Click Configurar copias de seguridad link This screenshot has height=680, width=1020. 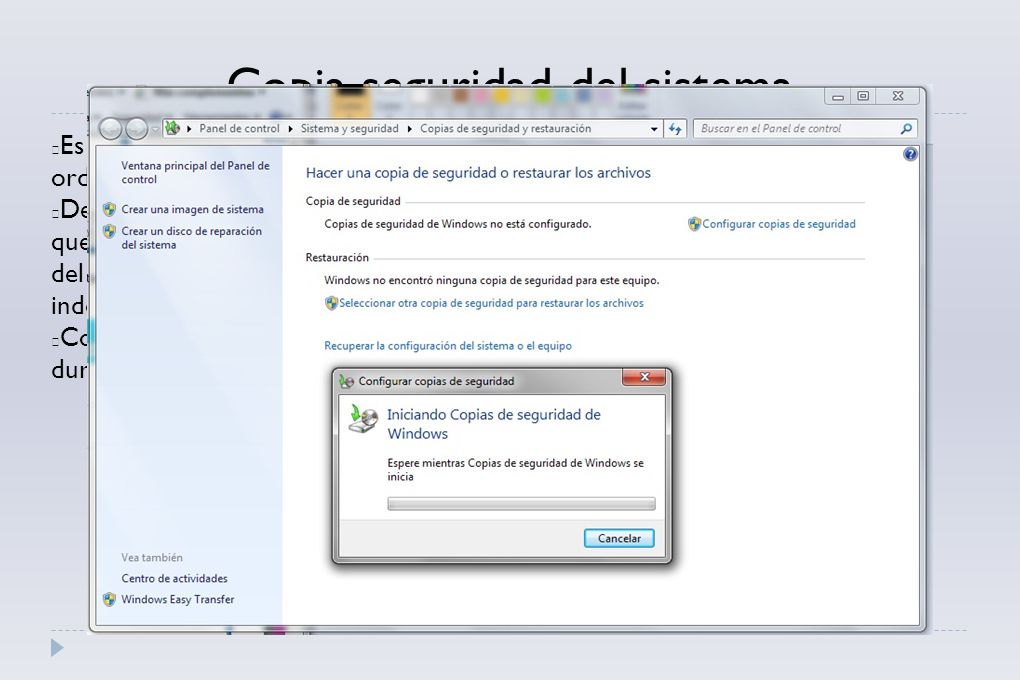[779, 224]
